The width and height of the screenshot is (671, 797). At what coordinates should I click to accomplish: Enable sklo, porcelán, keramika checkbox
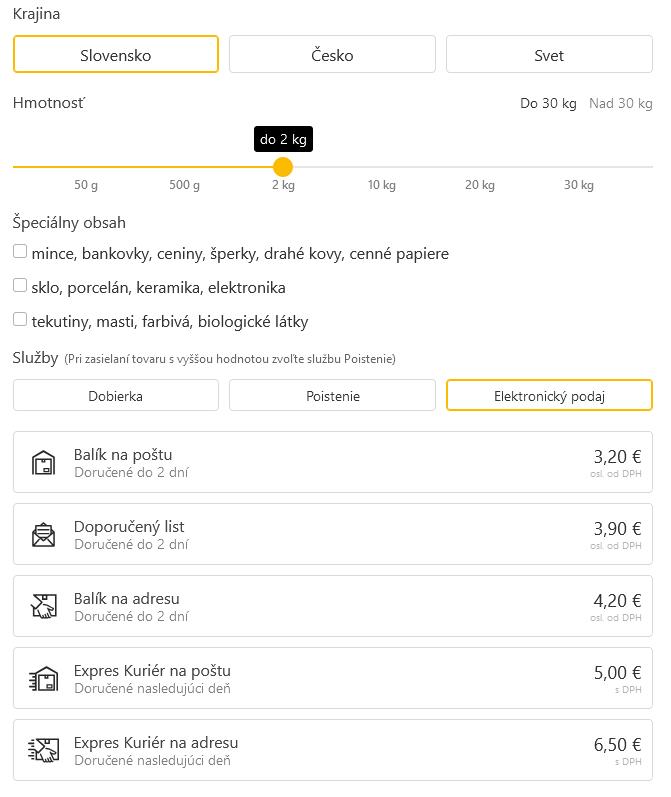coord(20,286)
